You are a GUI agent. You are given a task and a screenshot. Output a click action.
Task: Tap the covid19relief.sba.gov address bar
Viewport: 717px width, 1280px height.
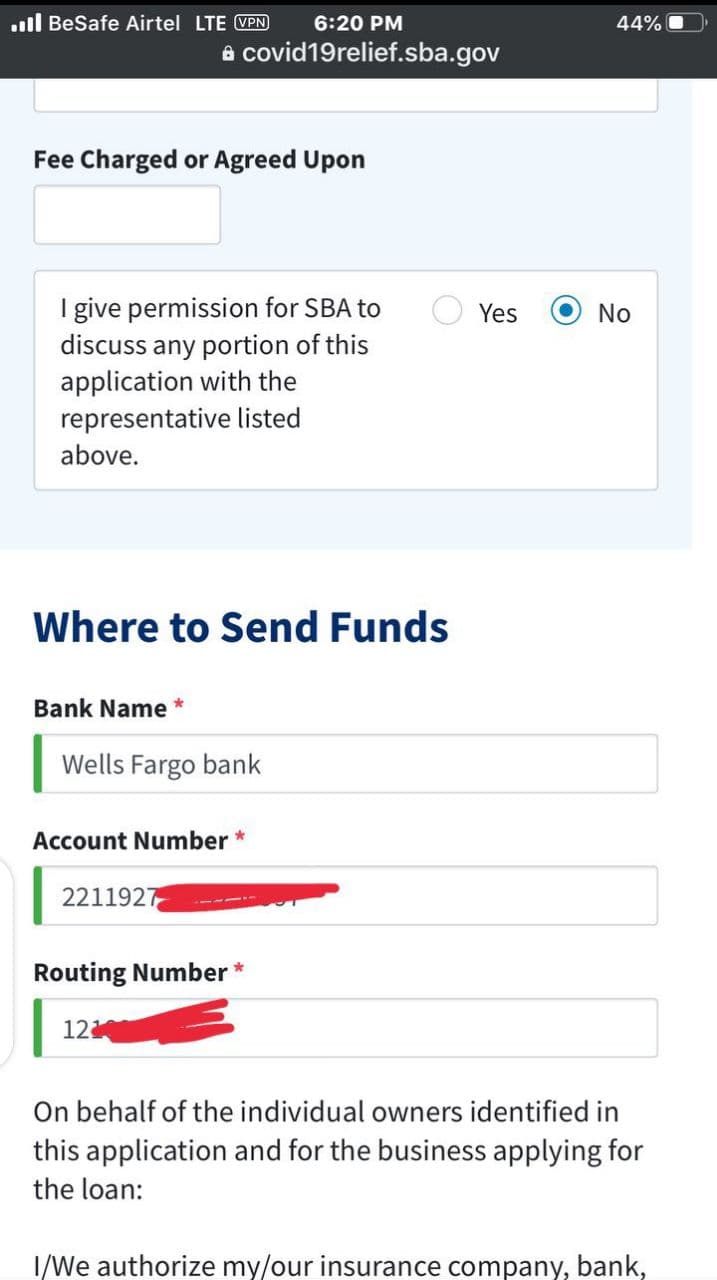pyautogui.click(x=370, y=53)
